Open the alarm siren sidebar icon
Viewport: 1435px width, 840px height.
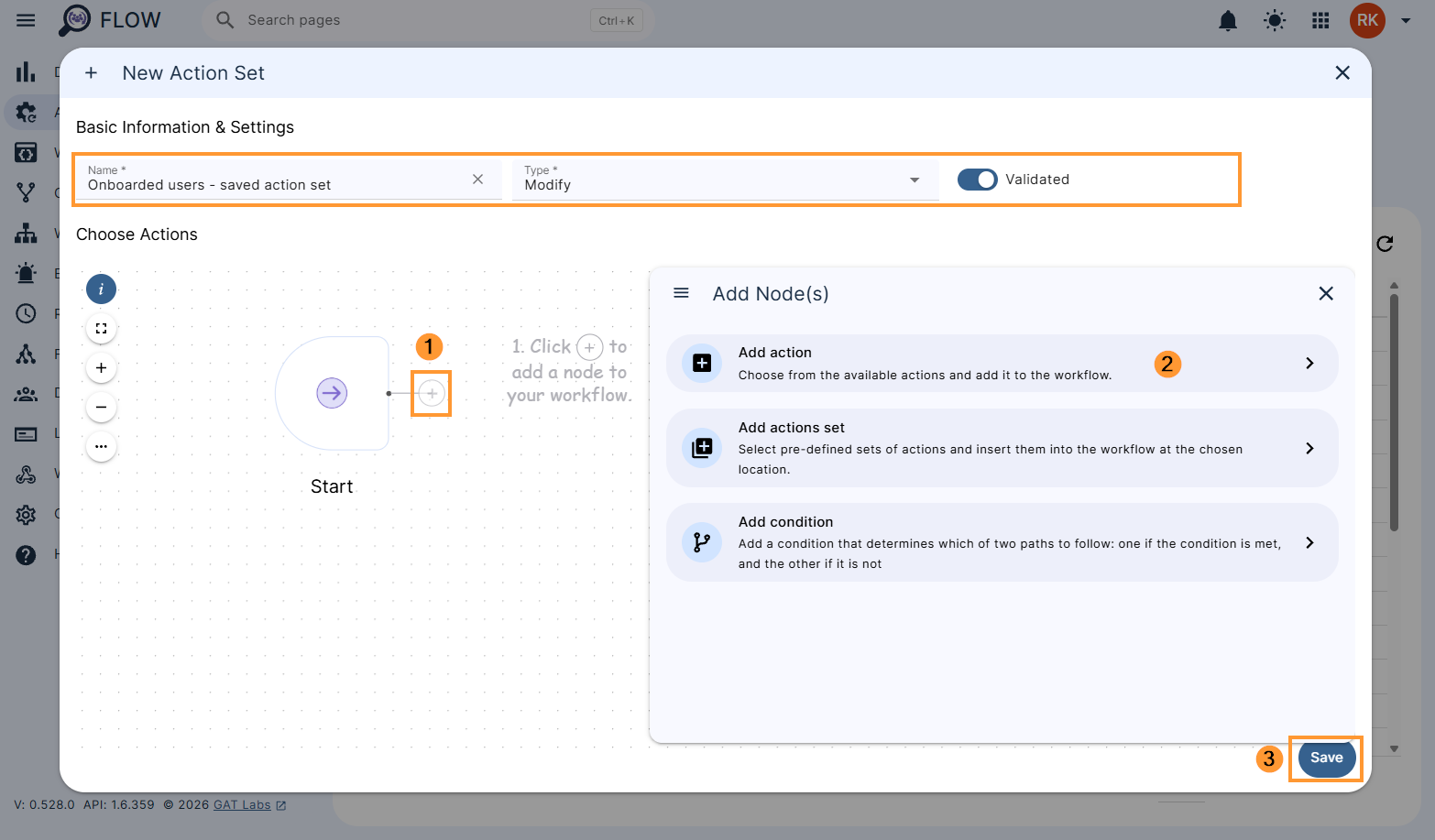tap(26, 273)
